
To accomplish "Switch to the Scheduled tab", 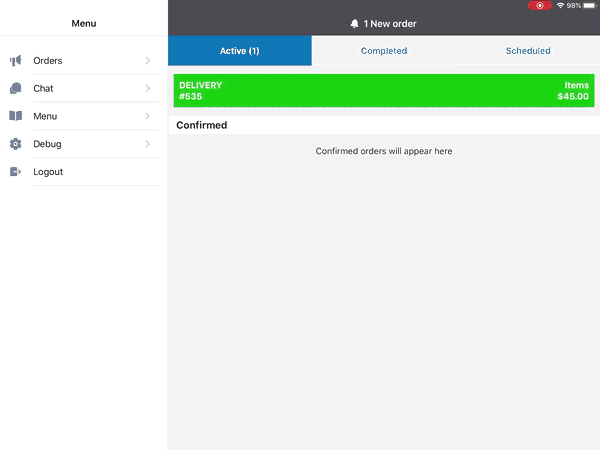I will click(528, 51).
